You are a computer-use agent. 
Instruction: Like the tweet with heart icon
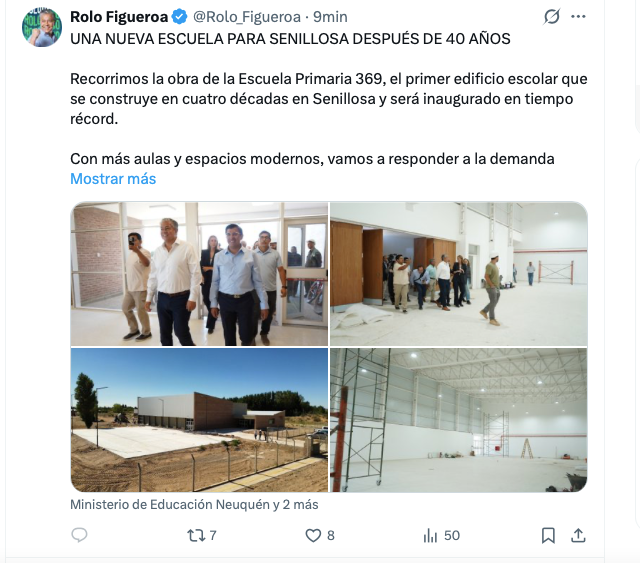(x=313, y=535)
